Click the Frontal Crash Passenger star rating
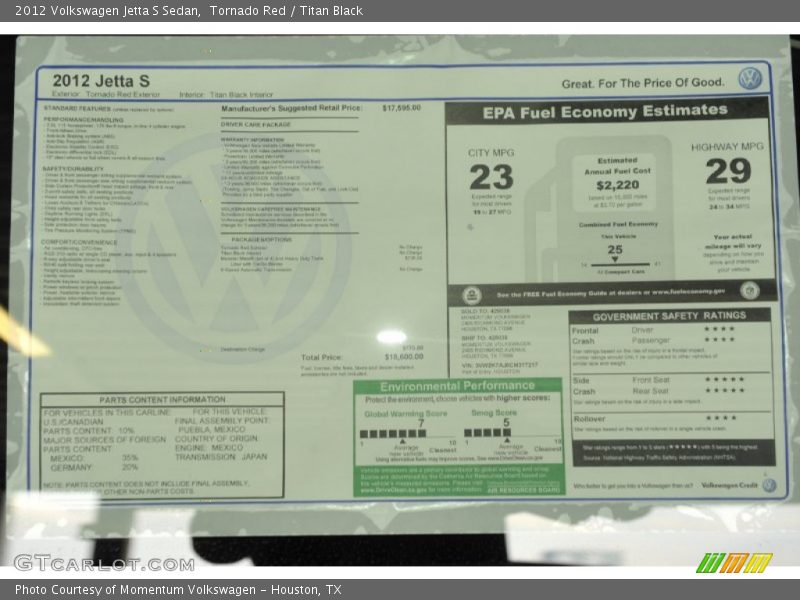 (x=719, y=340)
